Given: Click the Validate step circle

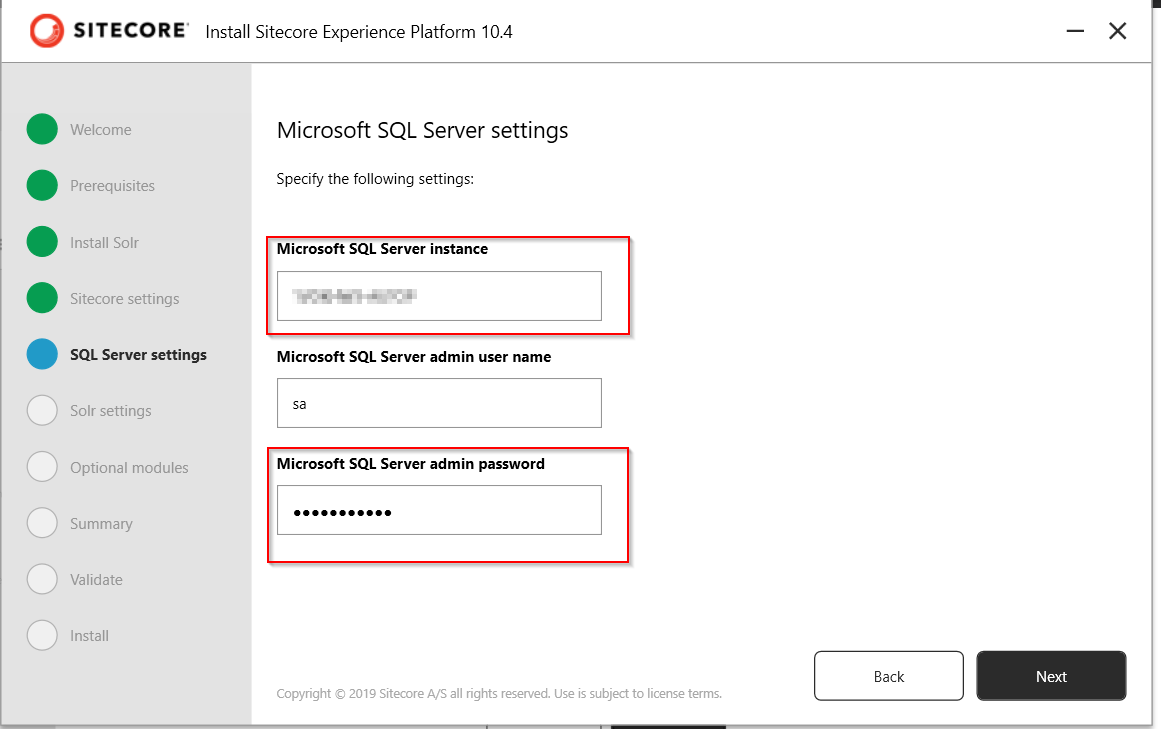Looking at the screenshot, I should [42, 579].
